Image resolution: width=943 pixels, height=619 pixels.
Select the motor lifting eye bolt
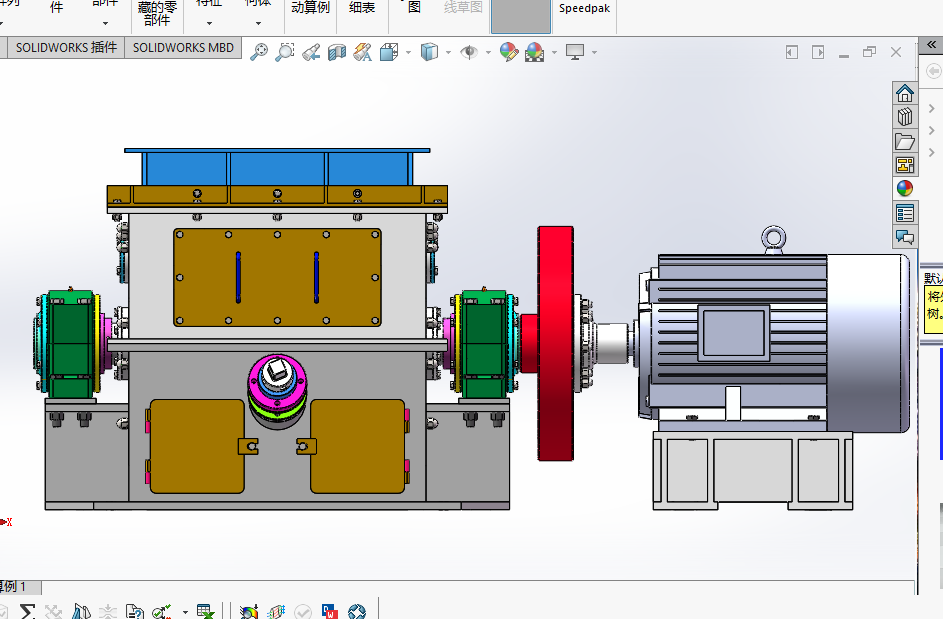tap(773, 239)
